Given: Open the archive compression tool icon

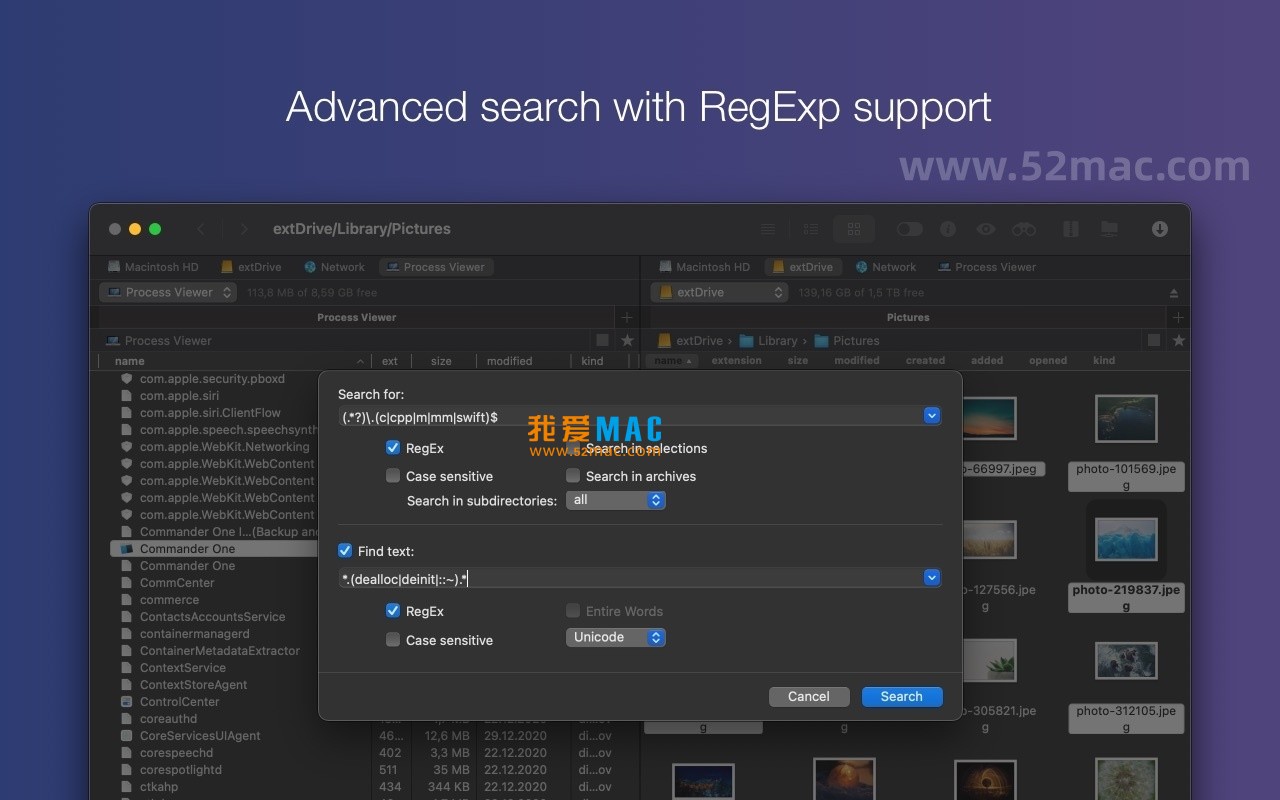Looking at the screenshot, I should [1070, 228].
